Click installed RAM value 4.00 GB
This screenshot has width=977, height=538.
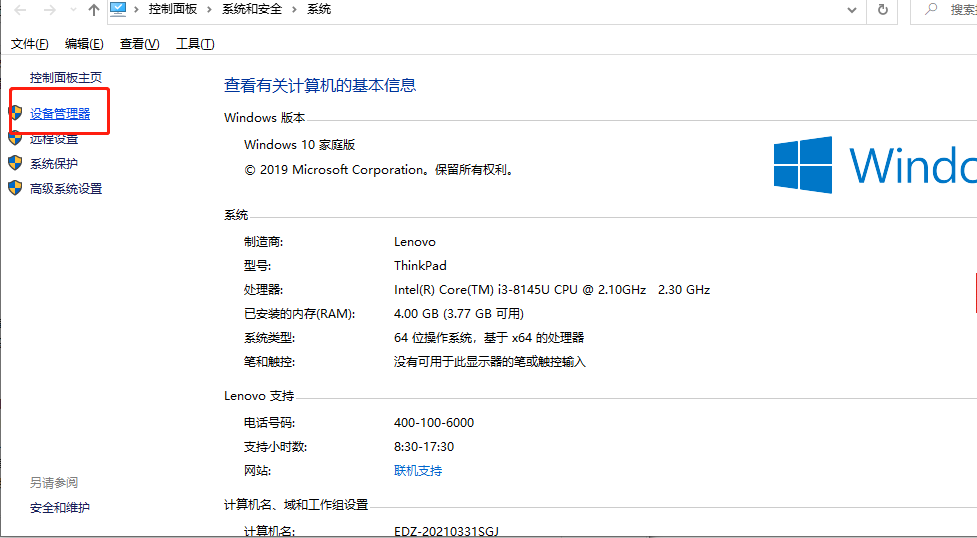pos(459,314)
